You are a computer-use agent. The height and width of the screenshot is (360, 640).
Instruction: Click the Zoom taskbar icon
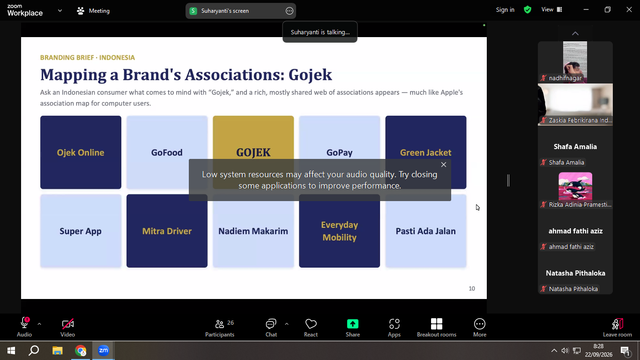(103, 351)
